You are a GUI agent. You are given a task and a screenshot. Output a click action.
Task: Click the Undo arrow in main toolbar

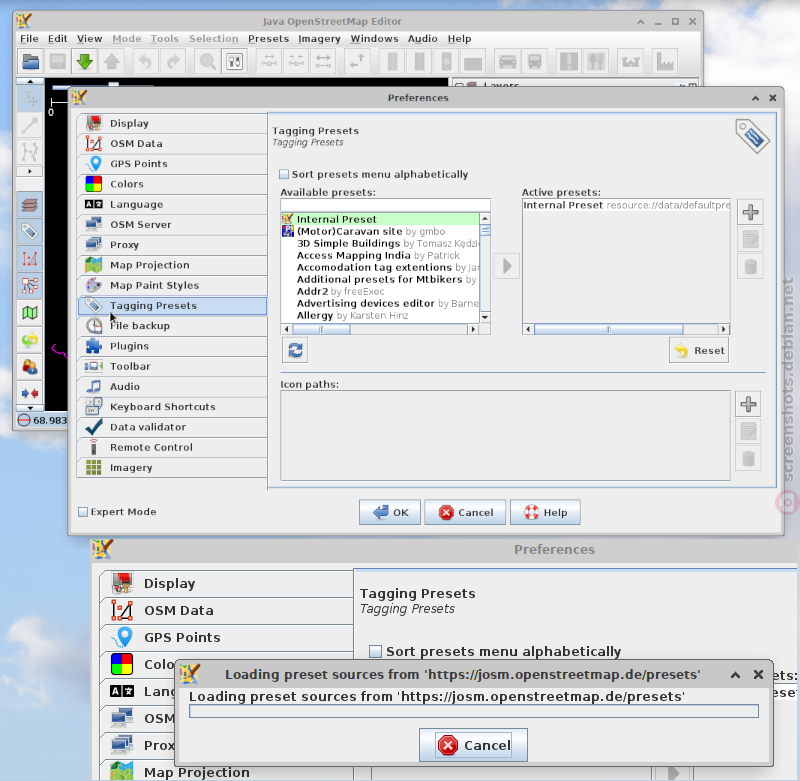[145, 62]
